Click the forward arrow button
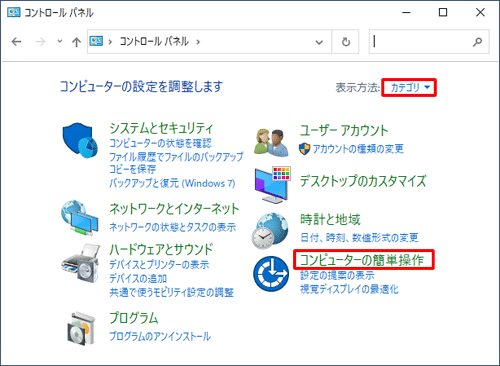Image resolution: width=500 pixels, height=366 pixels. (40, 42)
